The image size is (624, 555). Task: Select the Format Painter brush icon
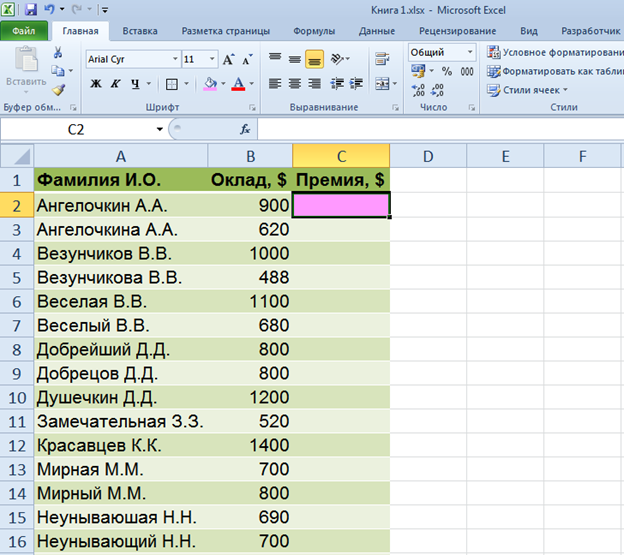[x=57, y=88]
